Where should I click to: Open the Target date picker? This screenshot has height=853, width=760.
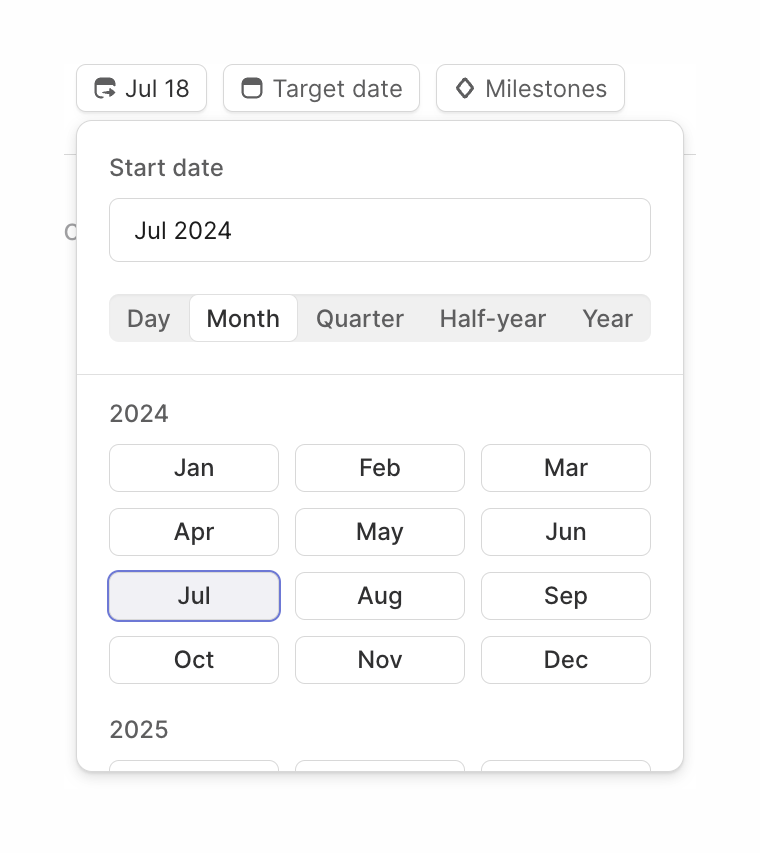320,88
